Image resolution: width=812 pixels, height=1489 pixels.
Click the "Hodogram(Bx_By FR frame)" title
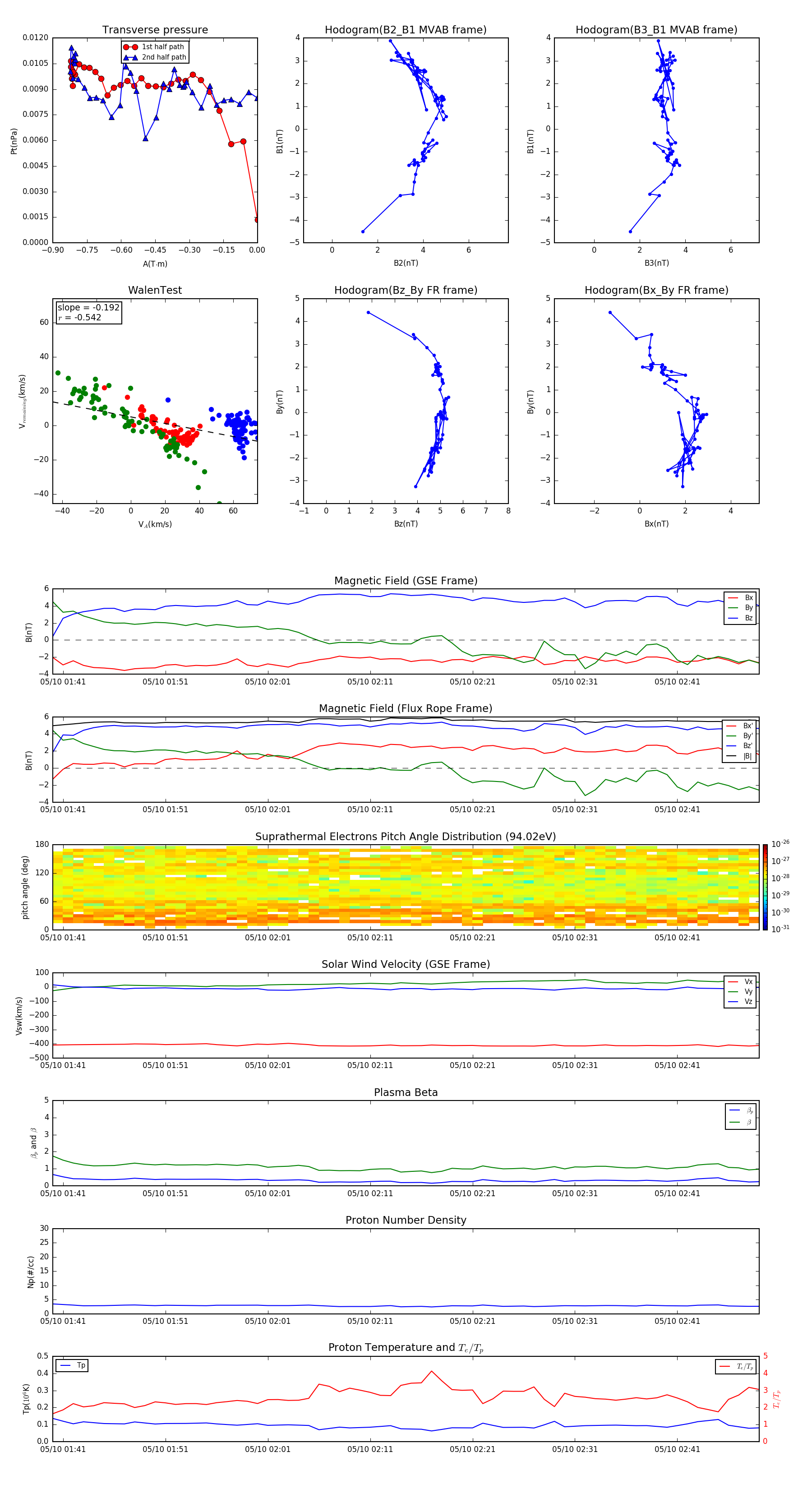click(x=656, y=290)
